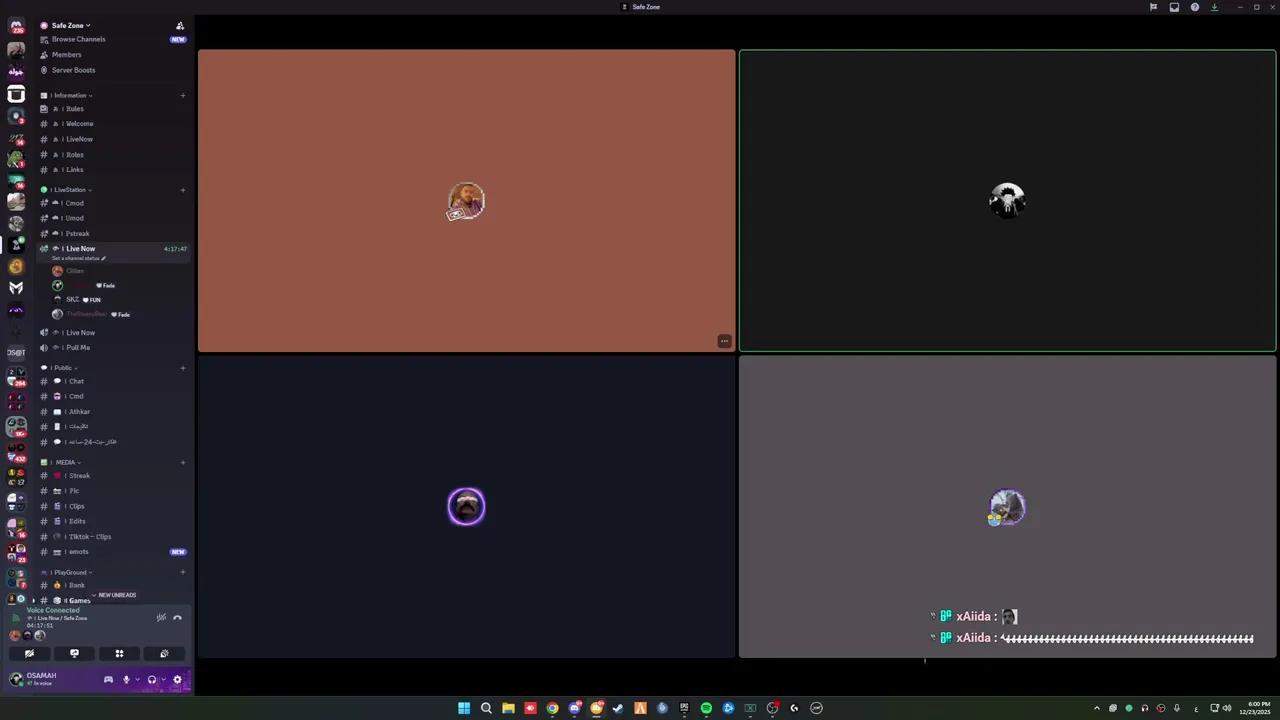The height and width of the screenshot is (720, 1280).
Task: Focus the dark navy tile with the purple-ringed avatar
Action: 466,507
